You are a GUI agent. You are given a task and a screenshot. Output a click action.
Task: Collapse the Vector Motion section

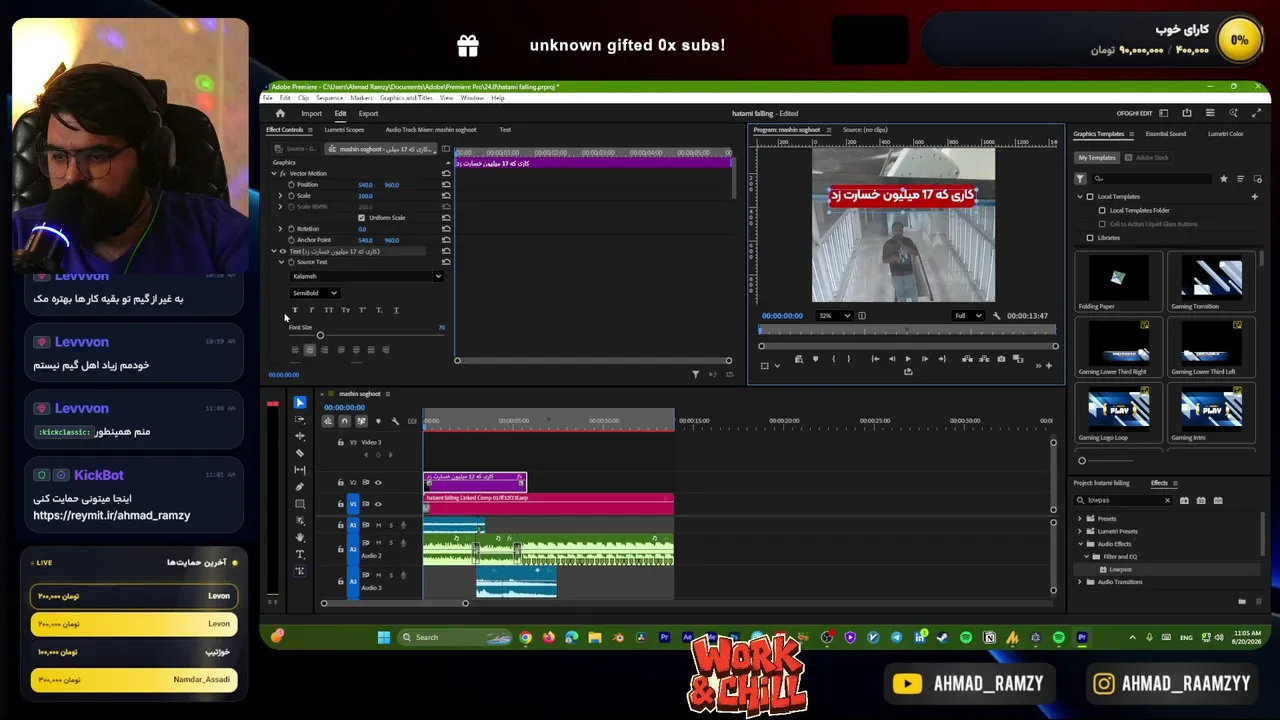coord(274,174)
